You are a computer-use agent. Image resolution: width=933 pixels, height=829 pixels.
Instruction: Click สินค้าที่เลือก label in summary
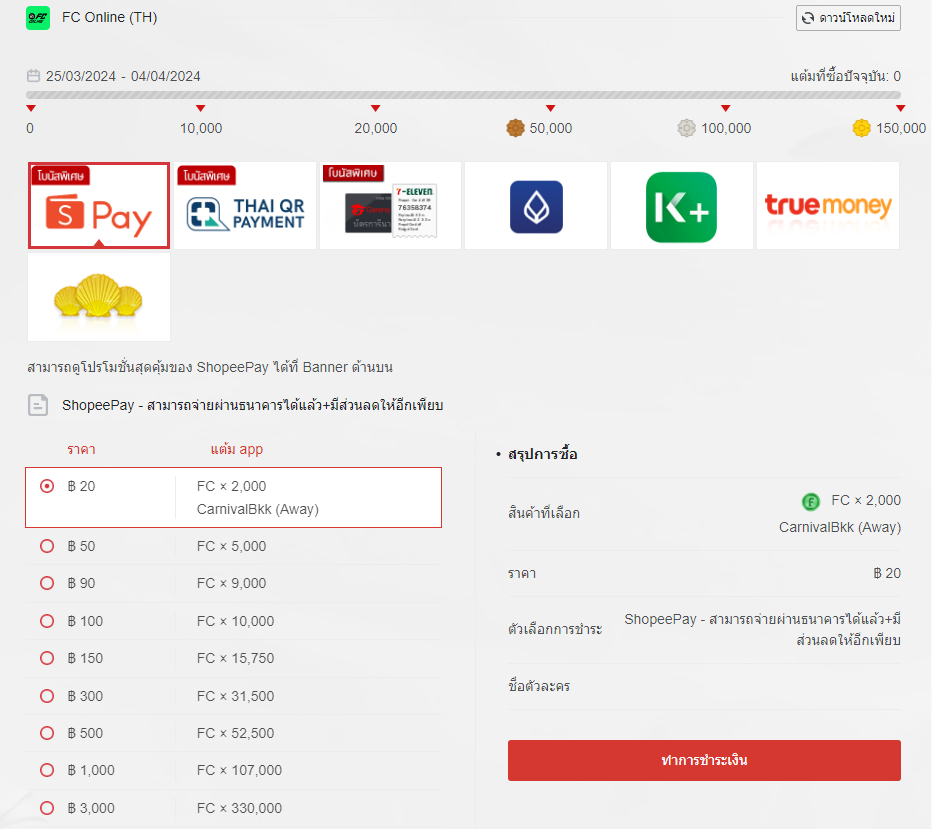pos(543,513)
